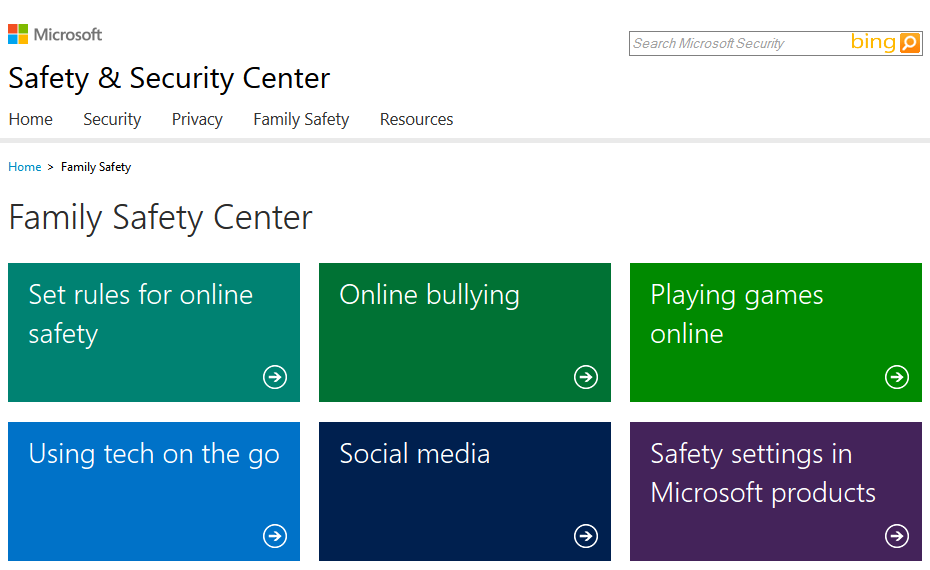The width and height of the screenshot is (930, 570).
Task: Click arrow icon on Set rules for online safety tile
Action: pyautogui.click(x=275, y=377)
